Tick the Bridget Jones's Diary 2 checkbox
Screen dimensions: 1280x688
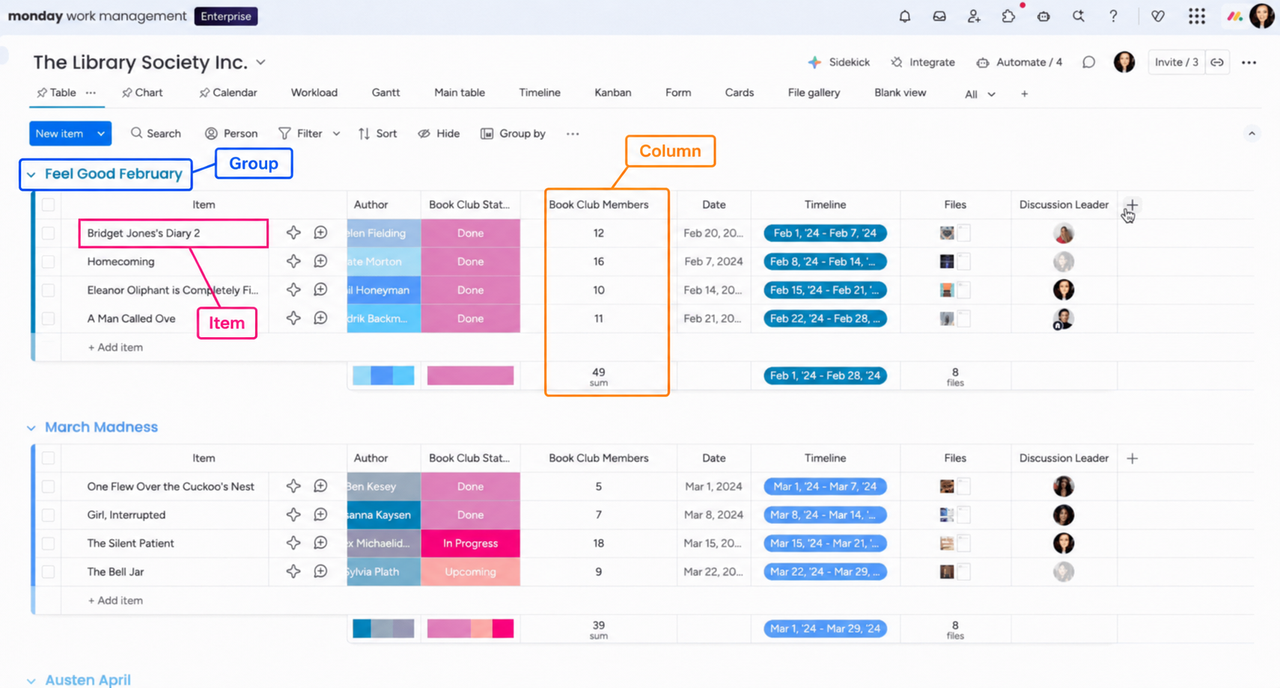48,233
